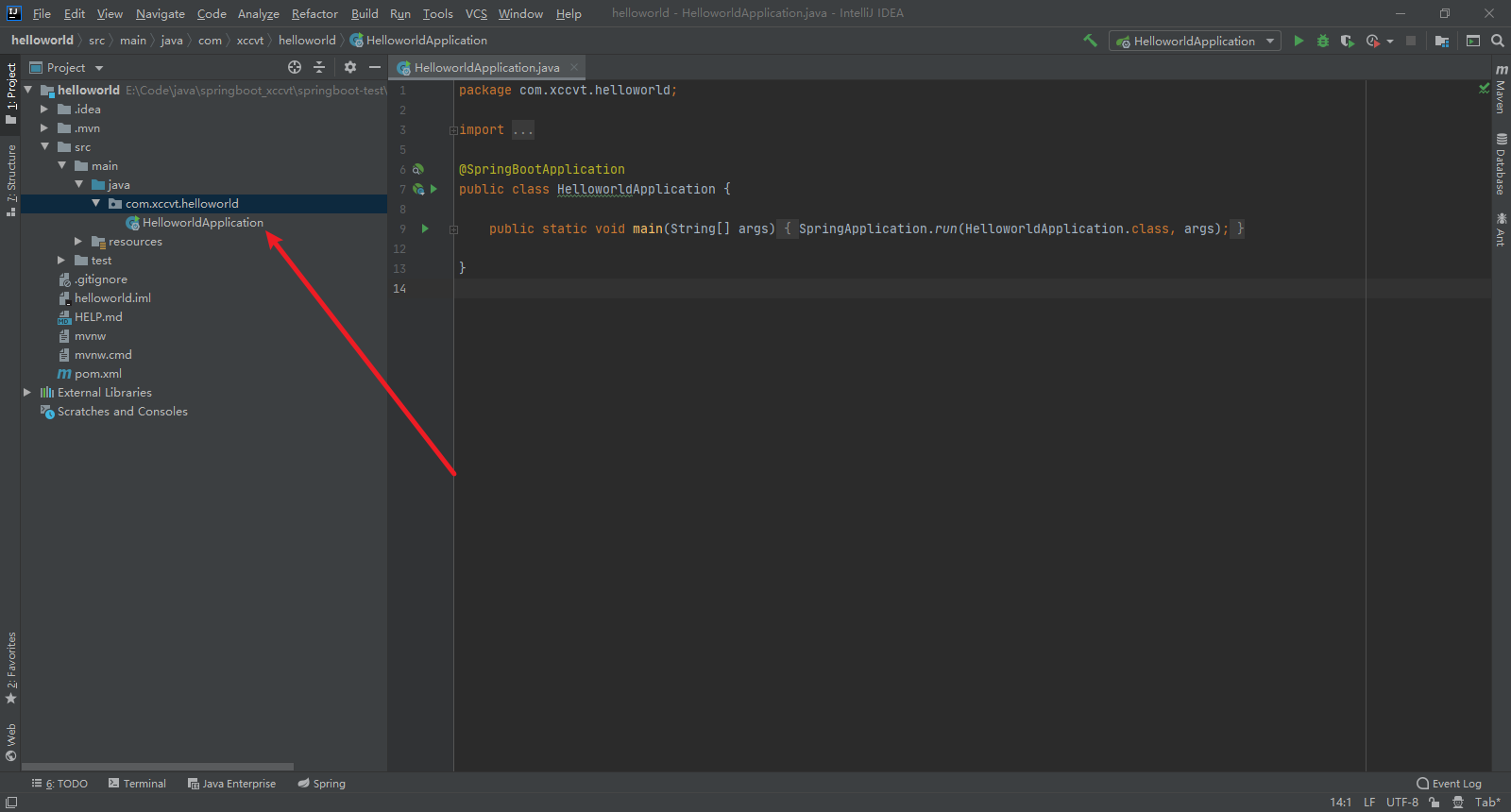Click Select Opened File crosshair icon
The image size is (1511, 812).
point(295,67)
